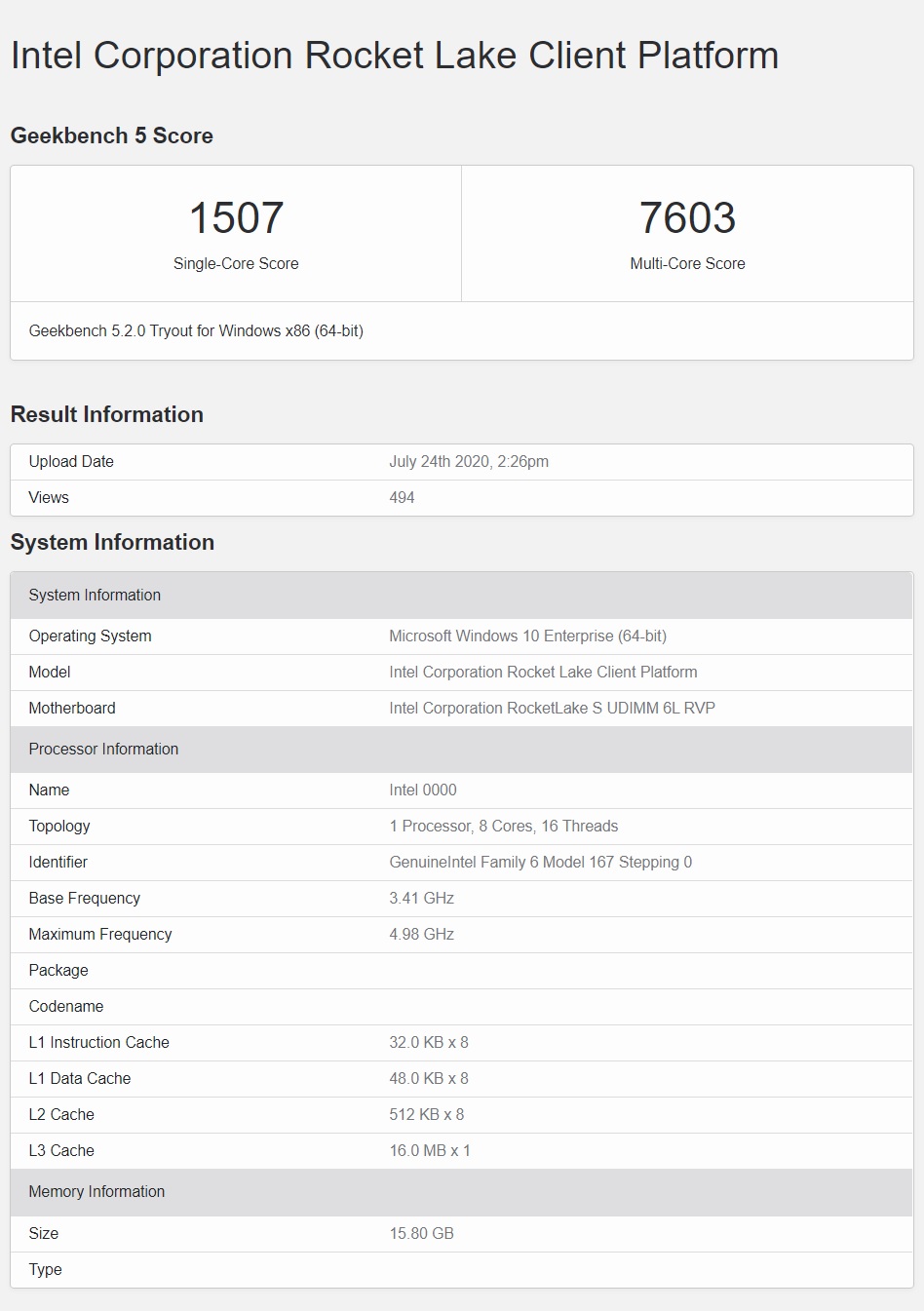Screen dimensions: 924x1311
Task: Select the 1507 single-core score number
Action: [x=236, y=217]
